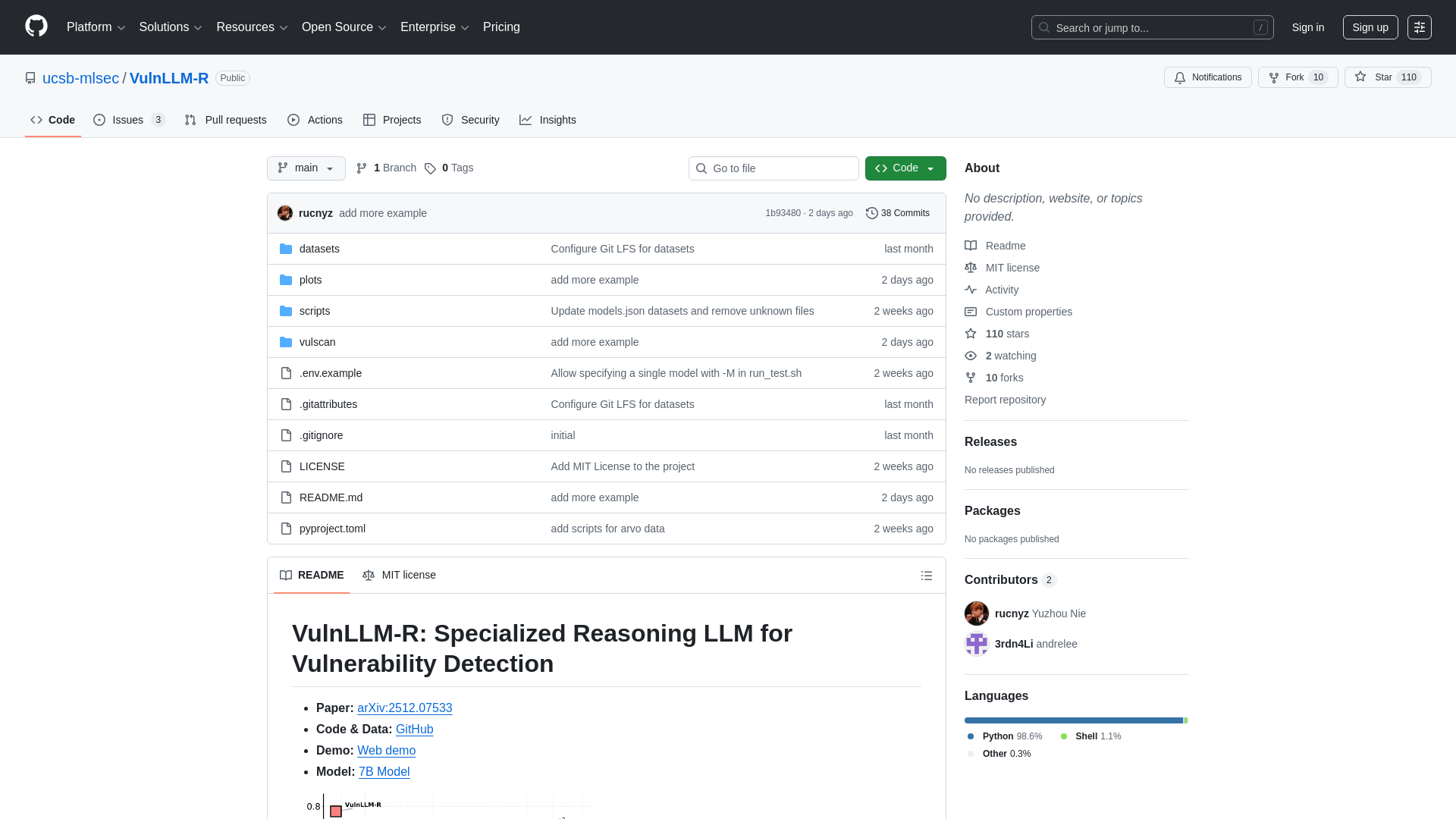Open the commit history icon next to 38 Commits

(871, 213)
